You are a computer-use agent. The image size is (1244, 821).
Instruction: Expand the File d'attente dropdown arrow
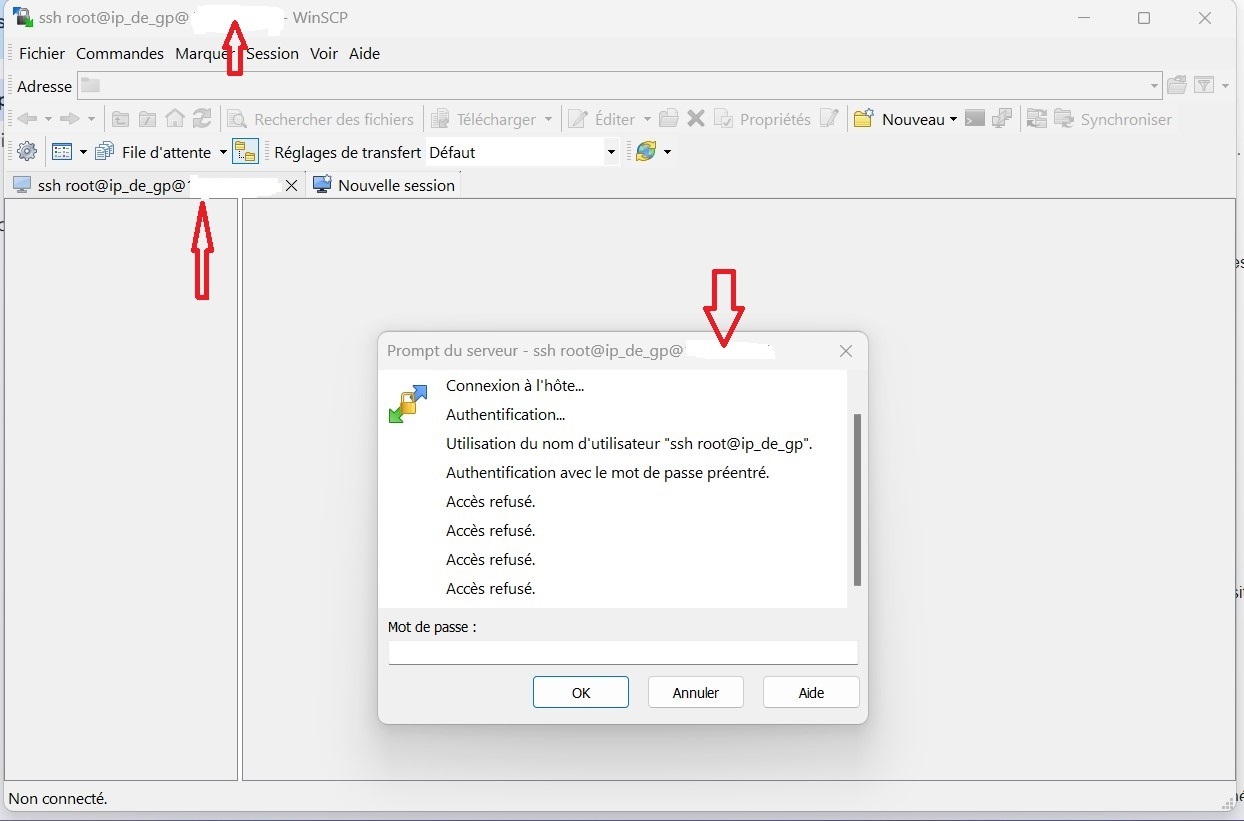click(223, 152)
